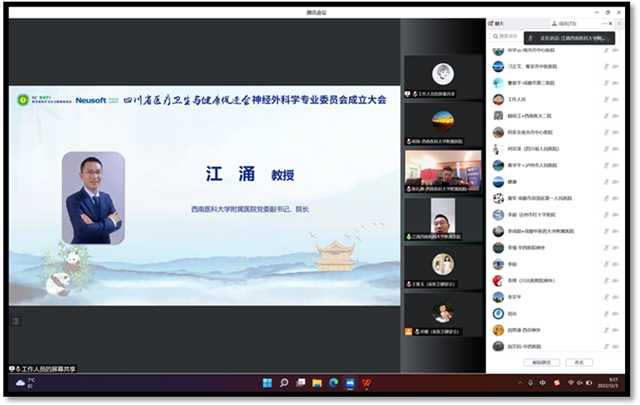Open Windows Start menu
Screen dimensions: 640x405
pos(268,383)
